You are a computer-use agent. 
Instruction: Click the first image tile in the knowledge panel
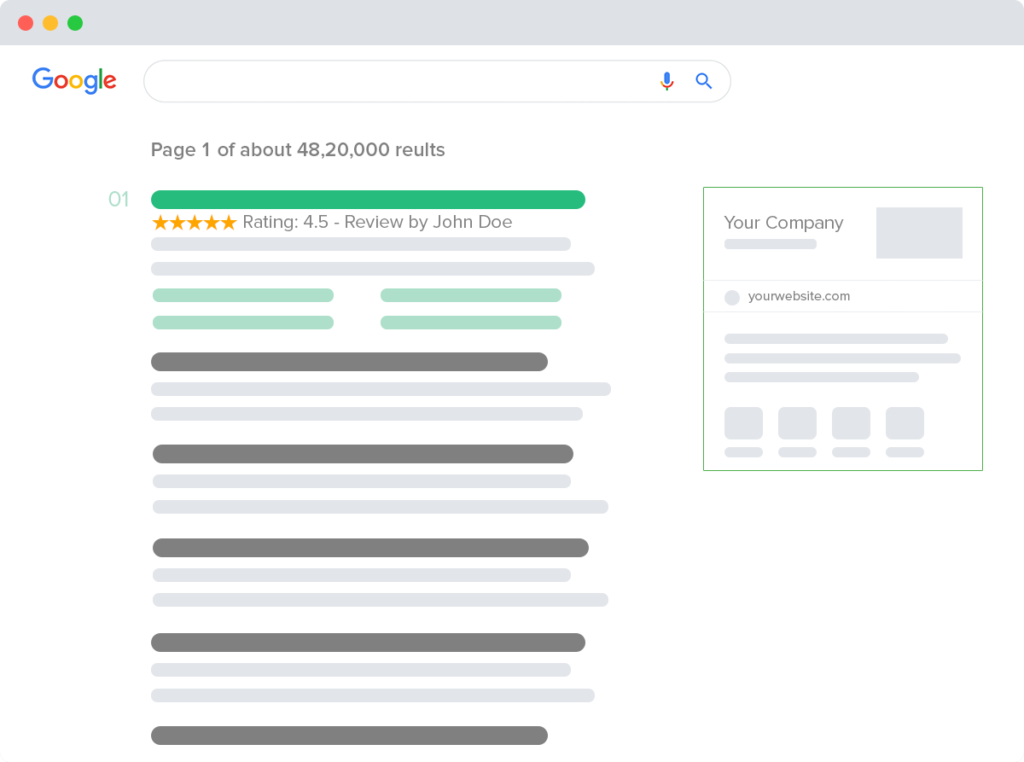pos(743,423)
